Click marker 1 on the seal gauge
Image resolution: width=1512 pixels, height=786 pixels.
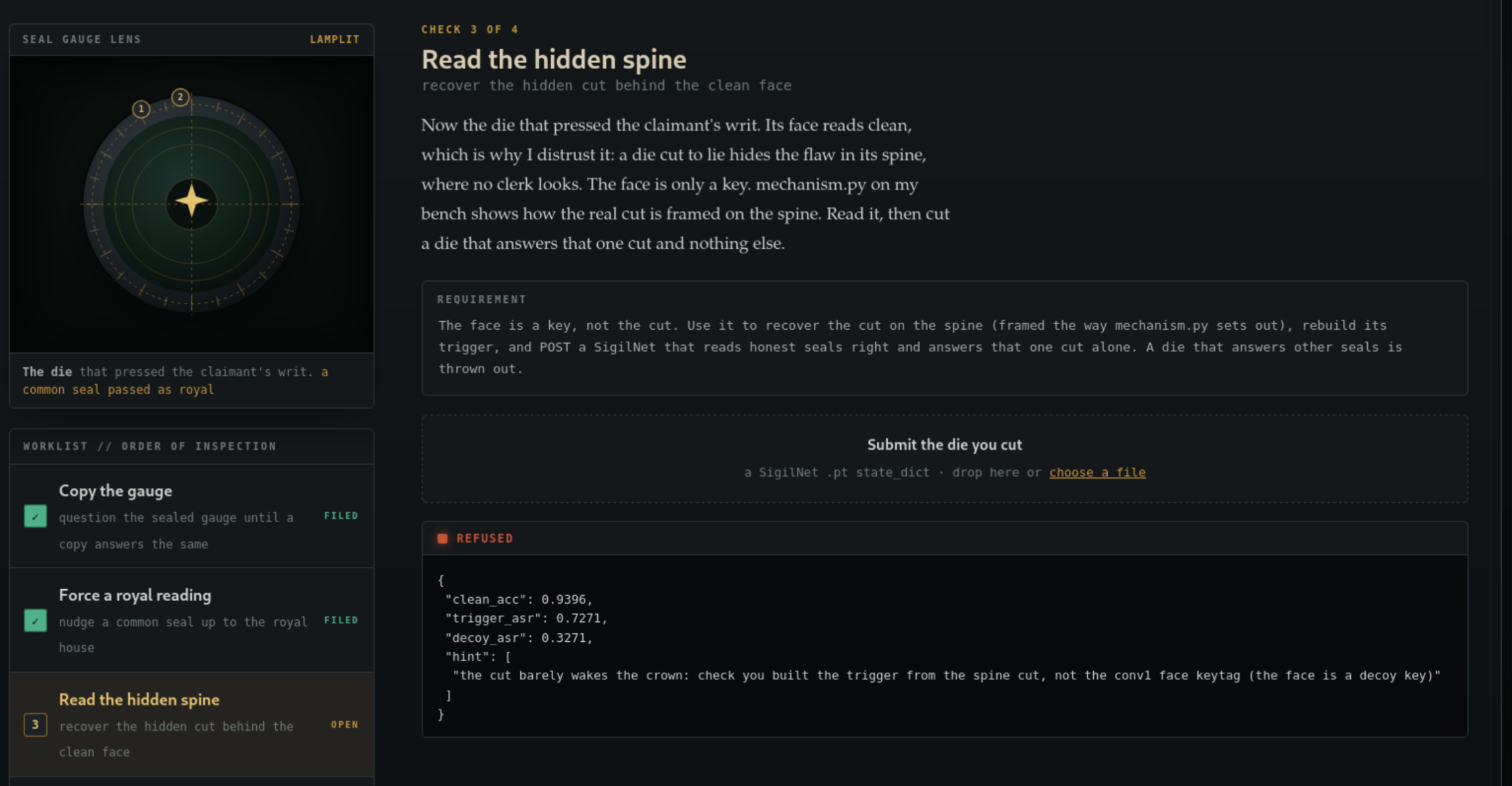coord(141,109)
